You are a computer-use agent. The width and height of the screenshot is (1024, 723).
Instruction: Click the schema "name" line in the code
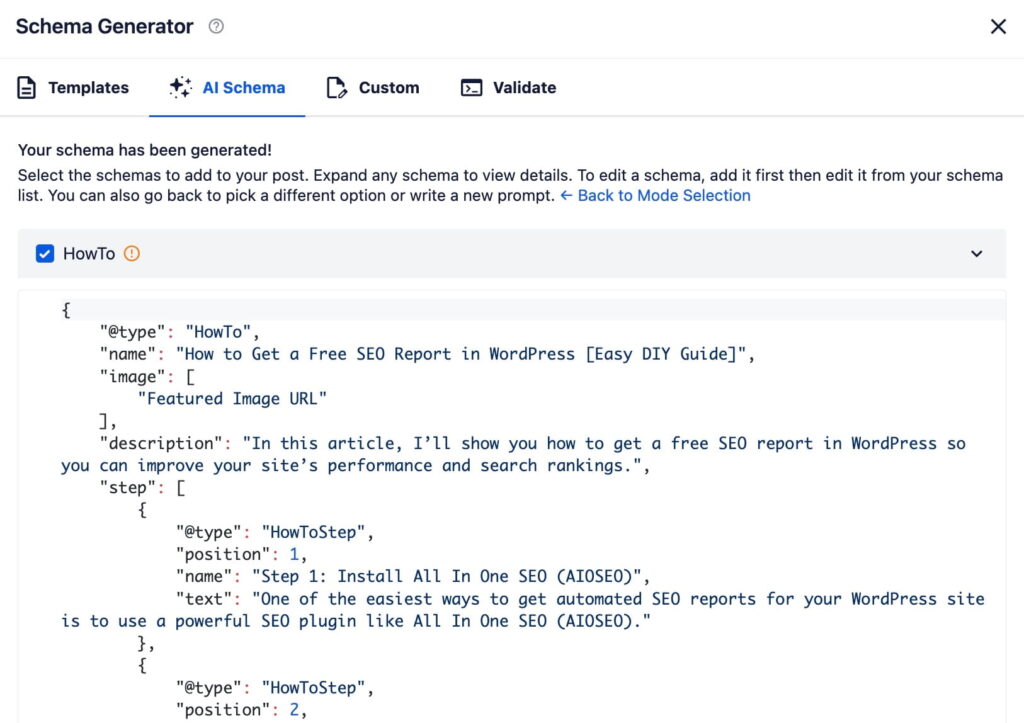430,354
